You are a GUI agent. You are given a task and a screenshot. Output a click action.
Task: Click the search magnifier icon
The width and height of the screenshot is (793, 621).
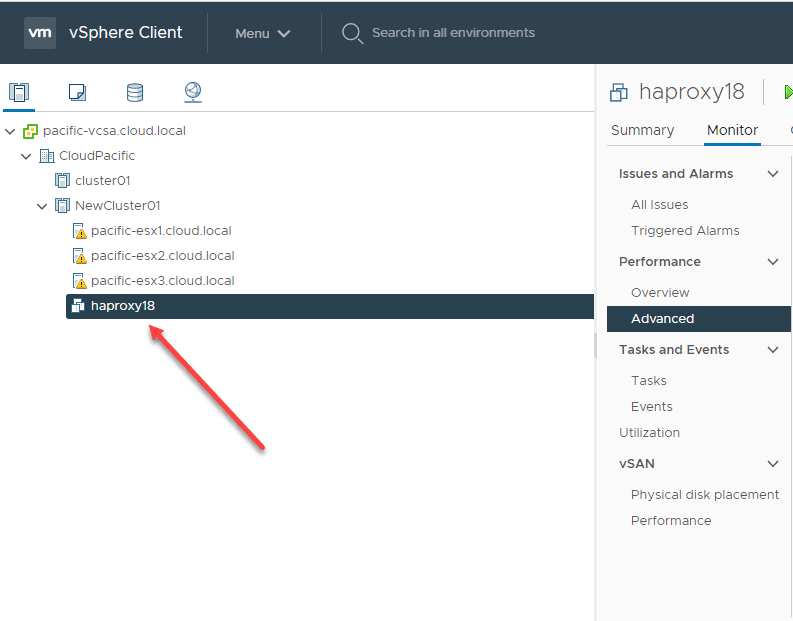point(352,33)
